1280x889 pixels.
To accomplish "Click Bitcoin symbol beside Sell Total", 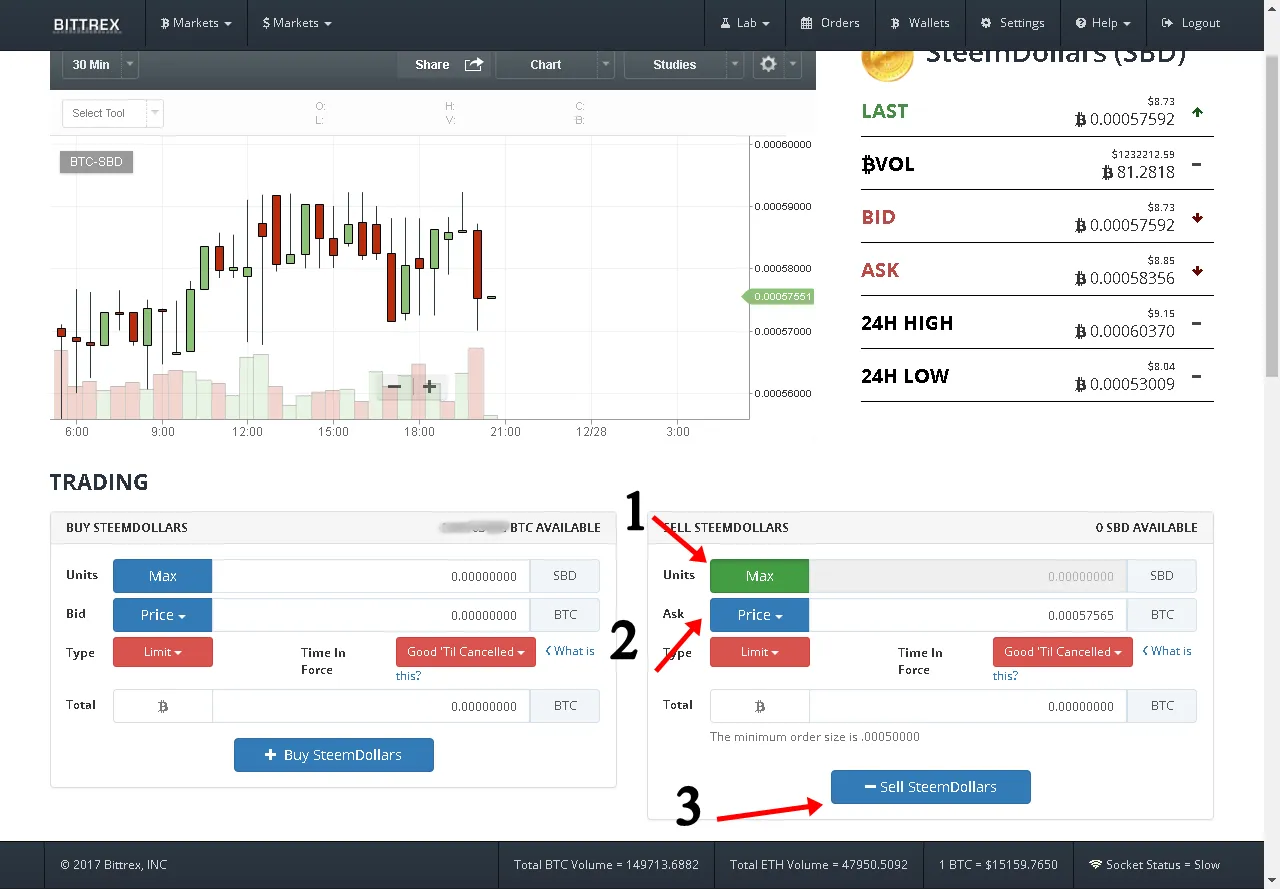I will (x=760, y=705).
